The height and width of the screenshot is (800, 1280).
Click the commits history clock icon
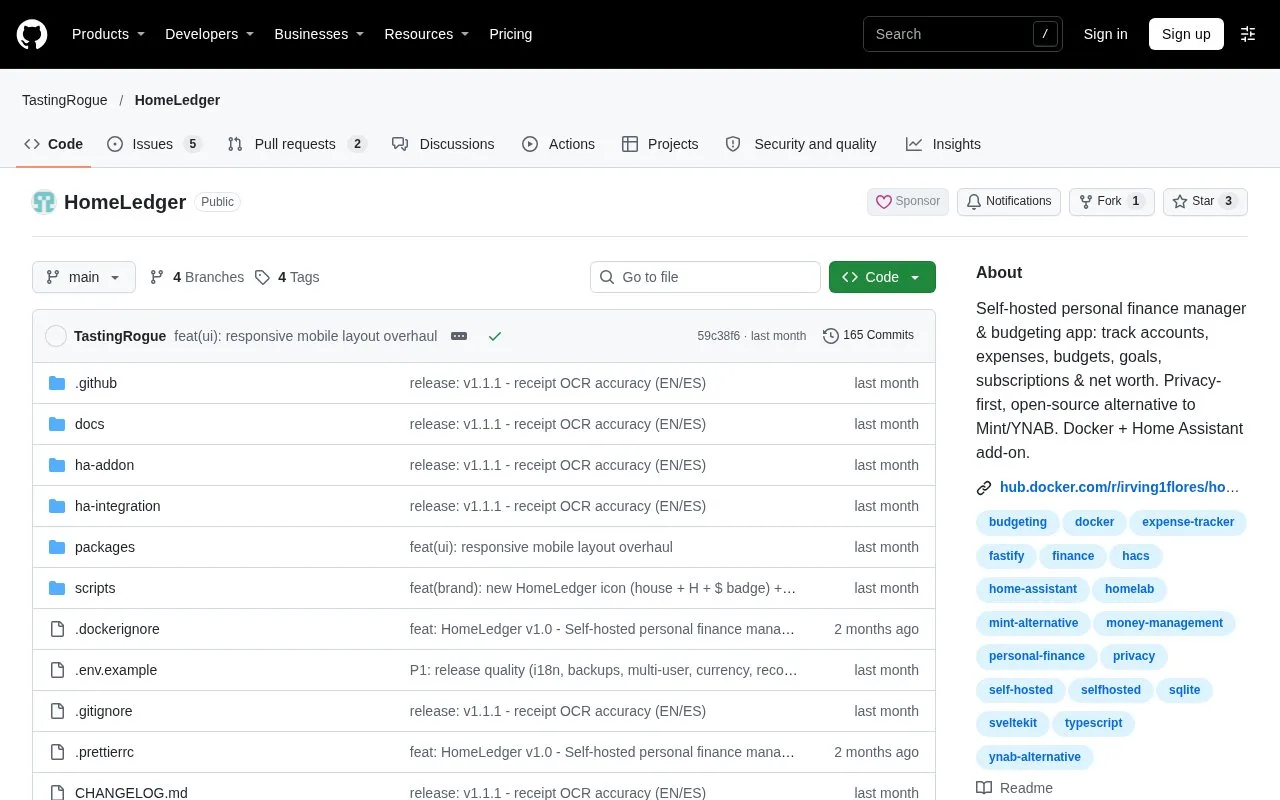pos(831,336)
